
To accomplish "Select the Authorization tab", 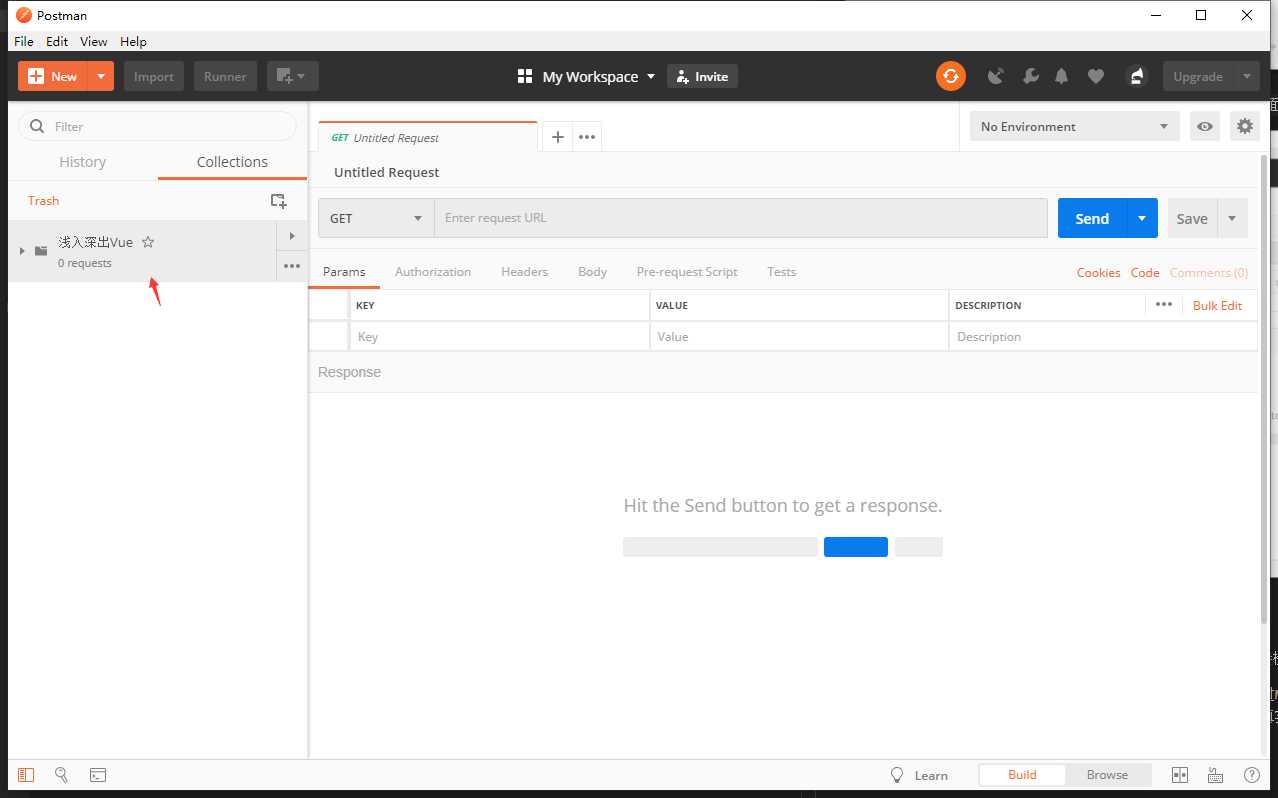I will click(x=433, y=272).
